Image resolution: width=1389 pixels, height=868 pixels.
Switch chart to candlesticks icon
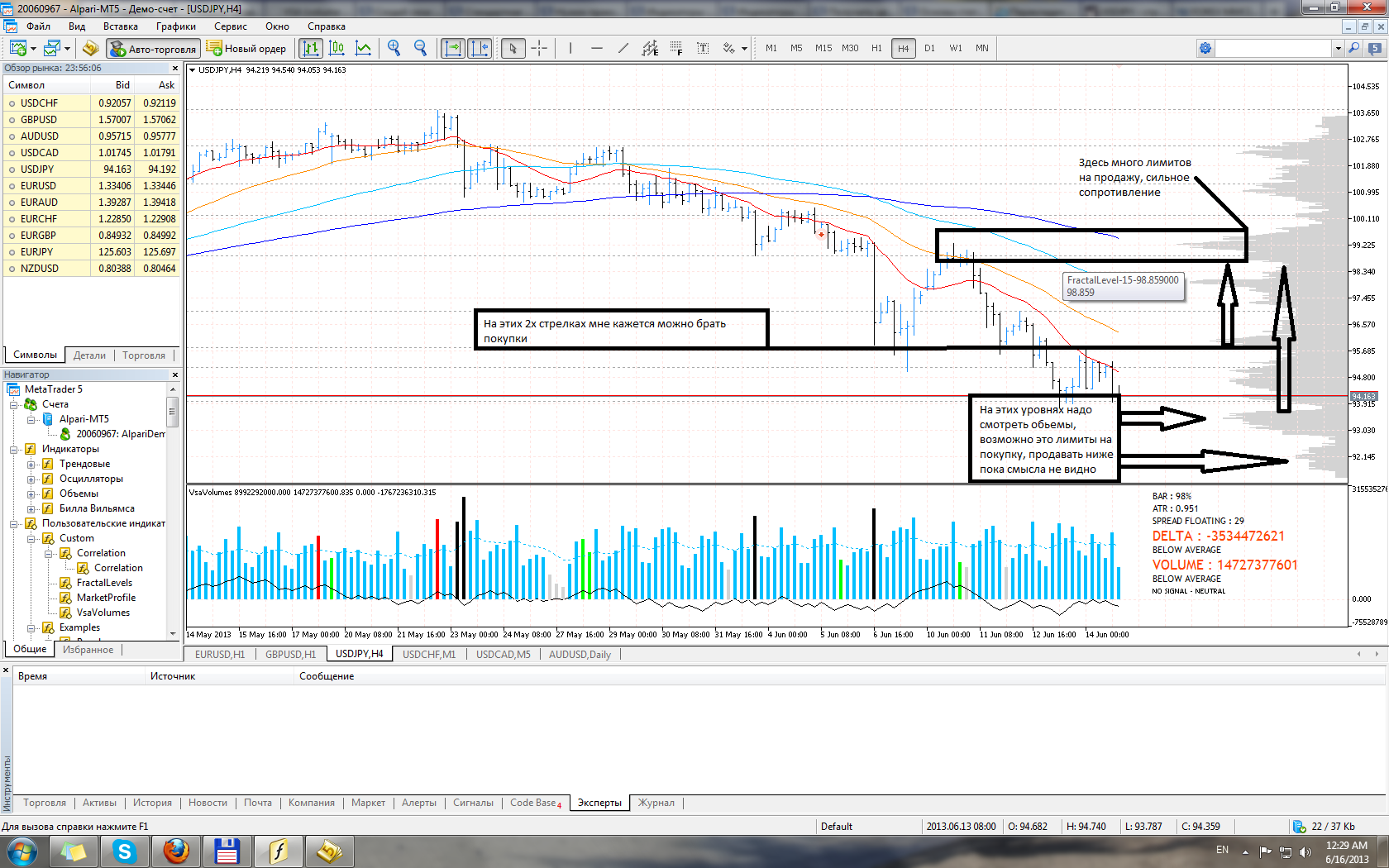(x=337, y=48)
